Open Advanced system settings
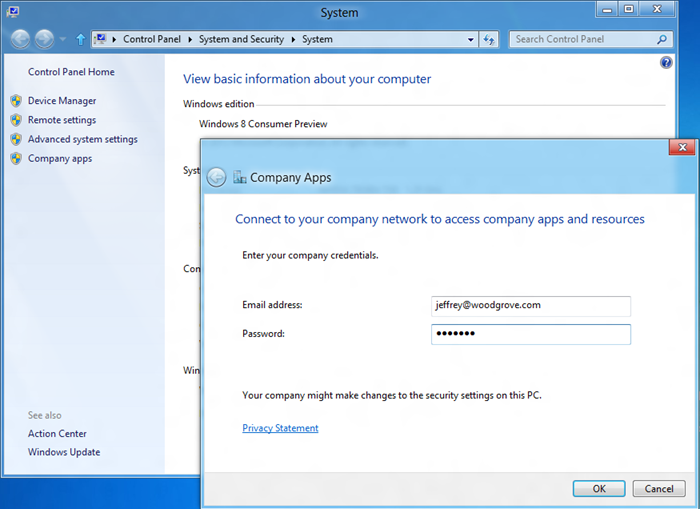 [x=82, y=139]
